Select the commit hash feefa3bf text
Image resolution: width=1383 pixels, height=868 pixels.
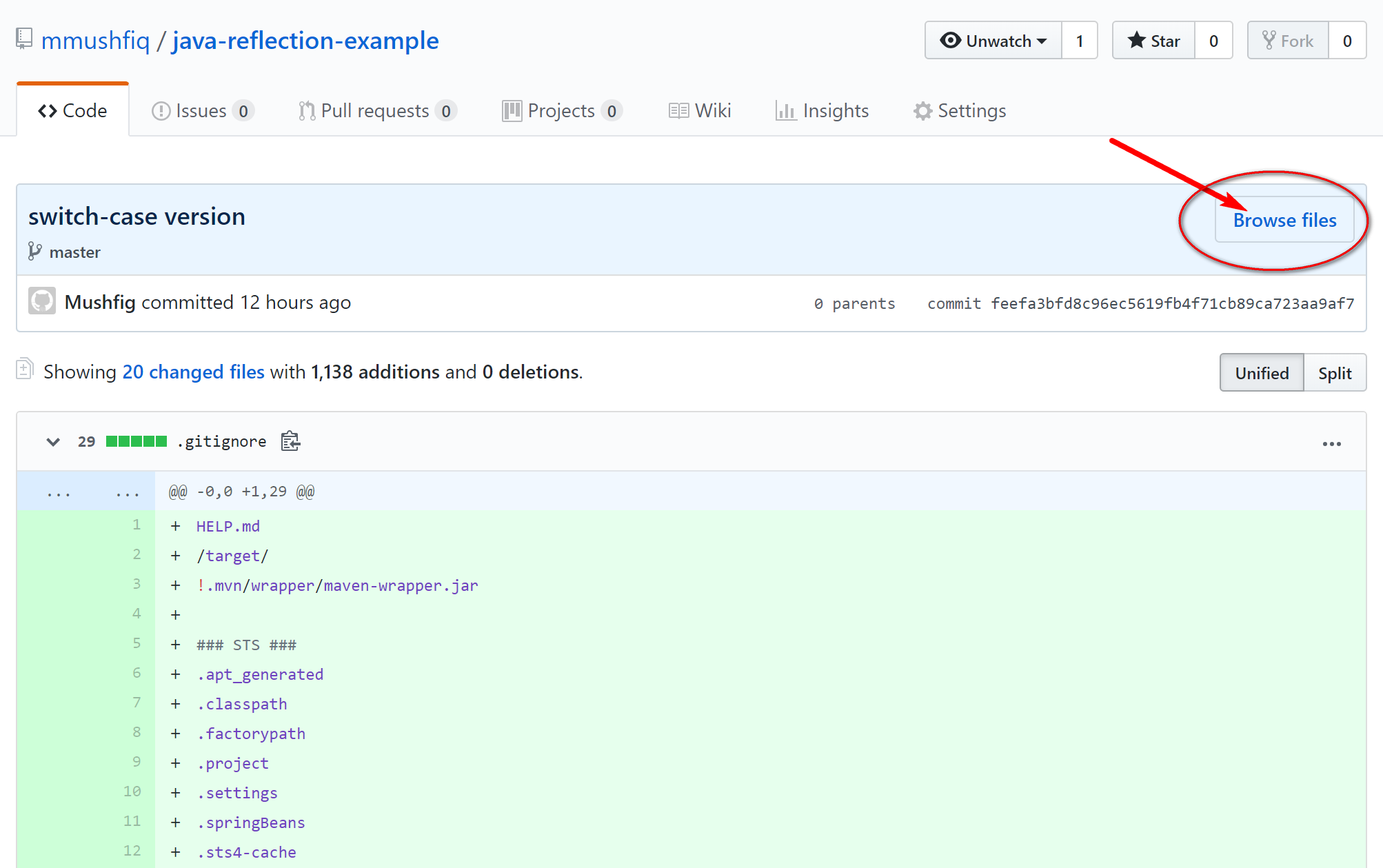[1173, 303]
